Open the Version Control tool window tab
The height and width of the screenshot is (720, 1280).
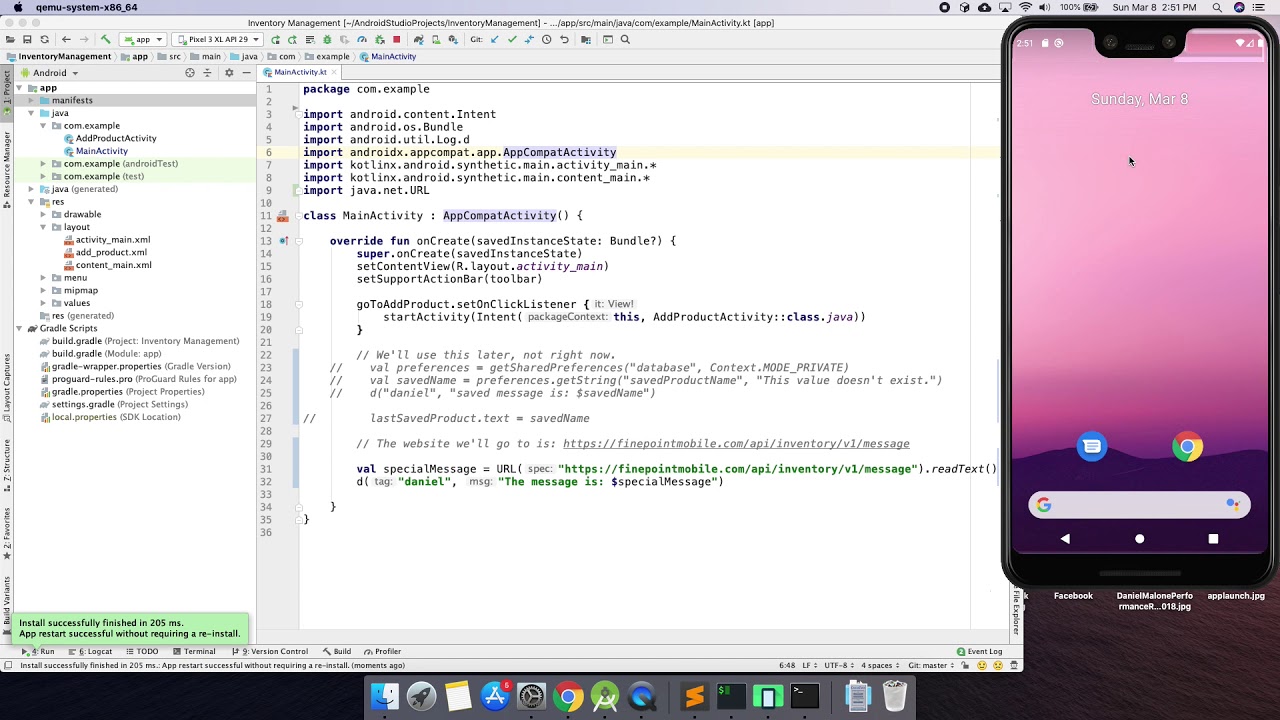click(270, 651)
